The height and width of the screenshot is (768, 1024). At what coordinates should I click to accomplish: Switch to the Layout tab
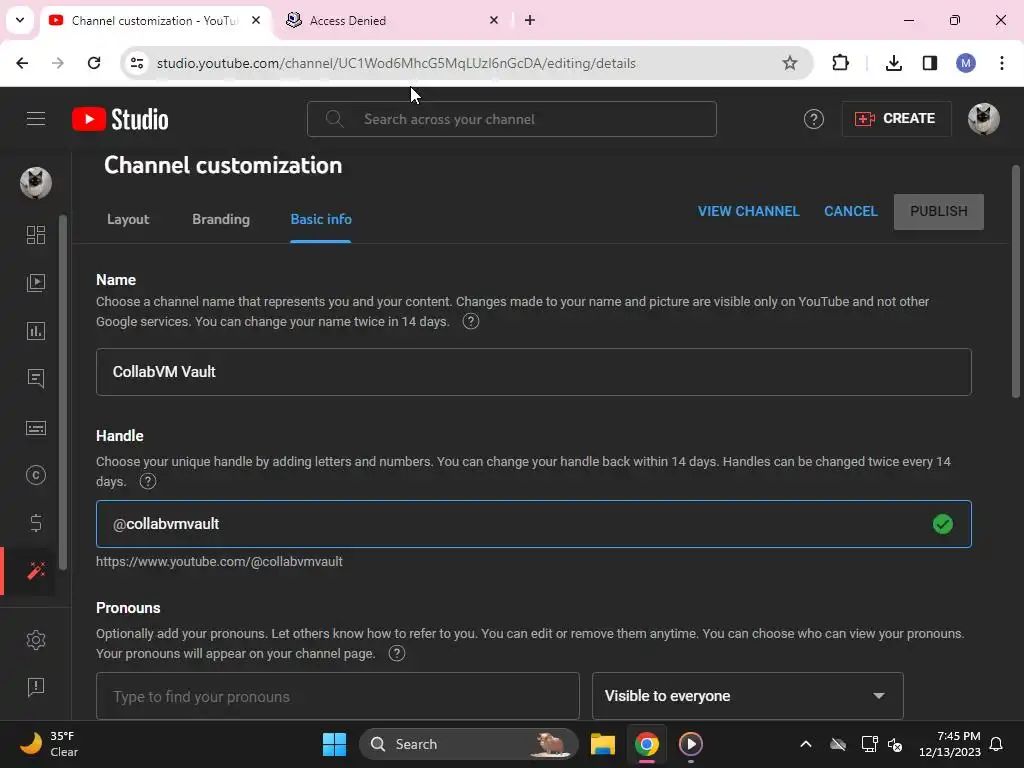click(128, 219)
